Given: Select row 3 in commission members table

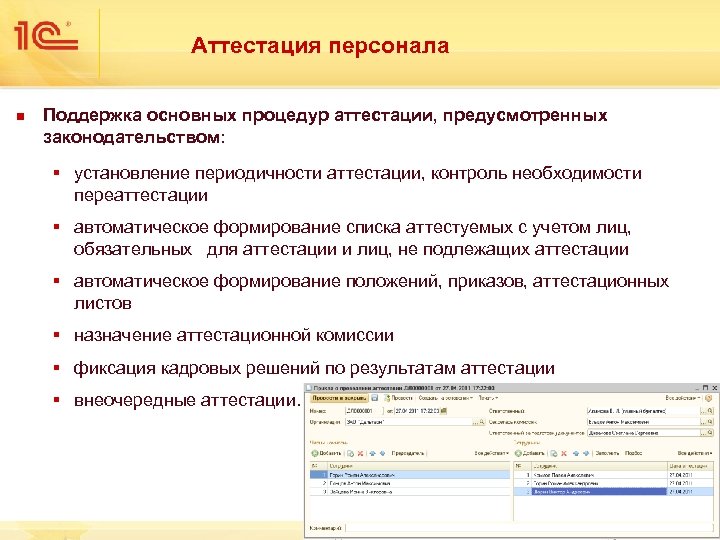Looking at the screenshot, I should pos(410,491).
